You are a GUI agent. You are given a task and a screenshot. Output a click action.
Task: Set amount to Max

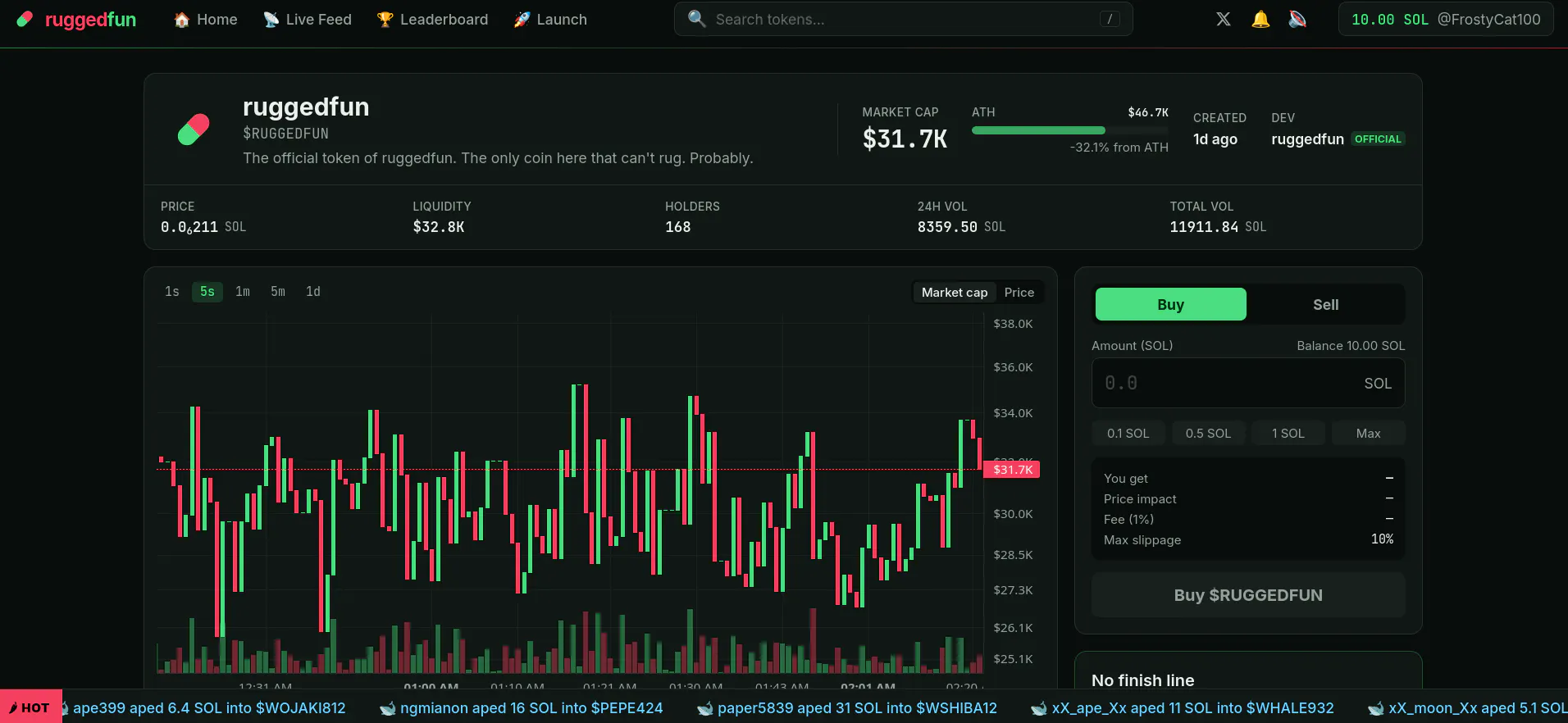[x=1368, y=433]
